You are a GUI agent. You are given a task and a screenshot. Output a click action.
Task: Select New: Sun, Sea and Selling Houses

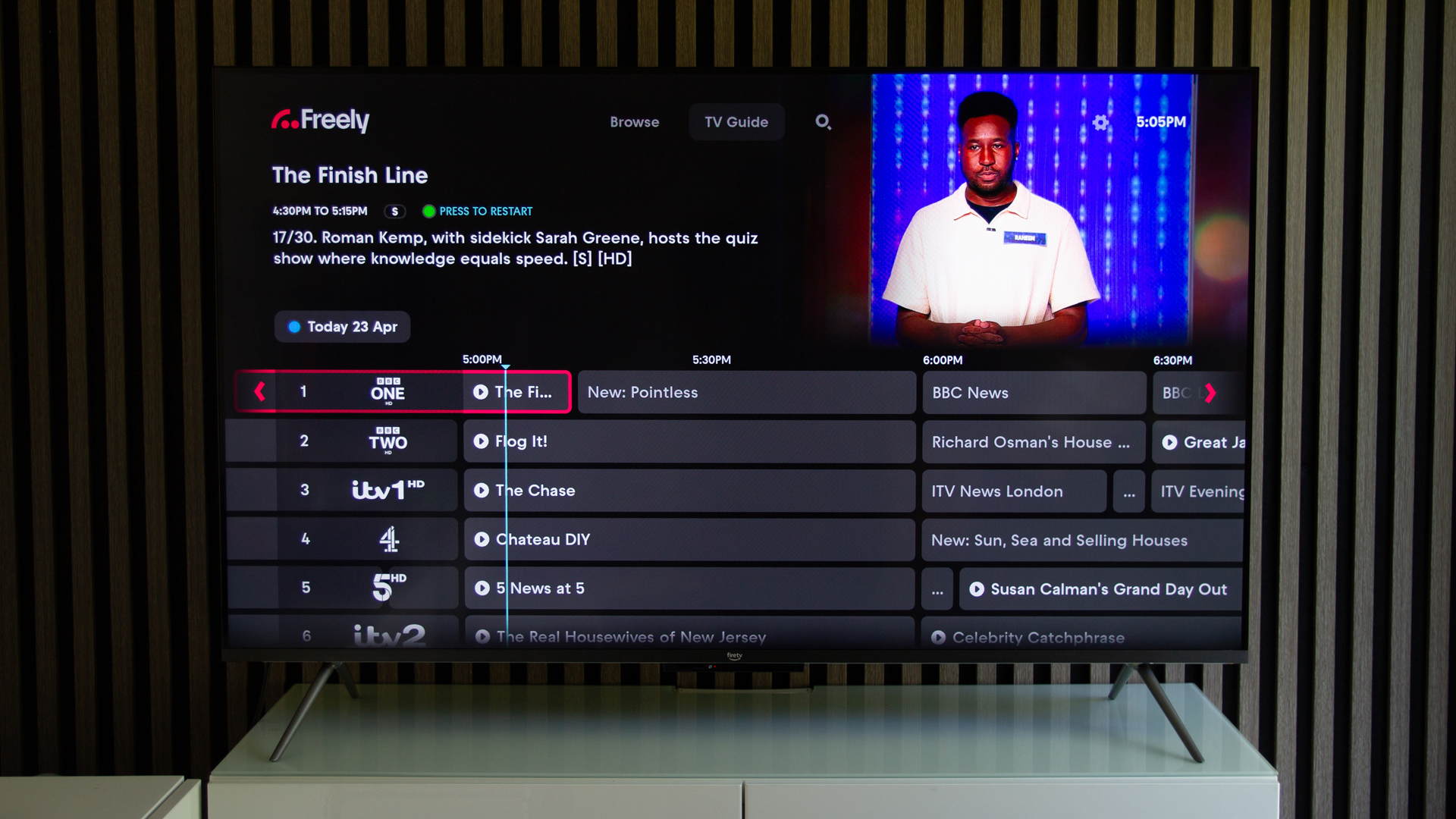click(x=1082, y=540)
